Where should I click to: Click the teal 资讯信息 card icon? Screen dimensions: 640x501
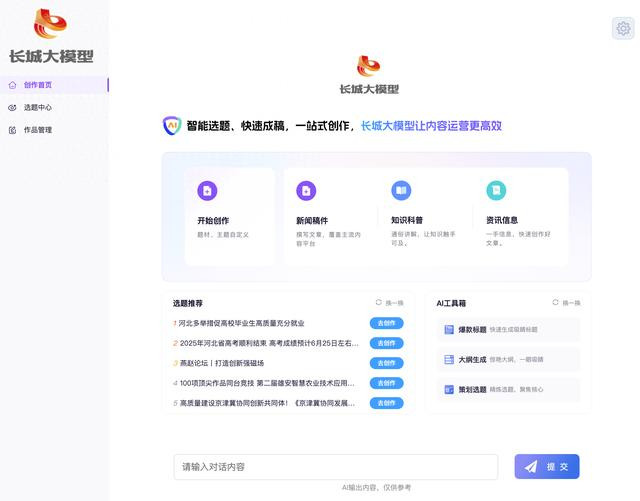496,190
